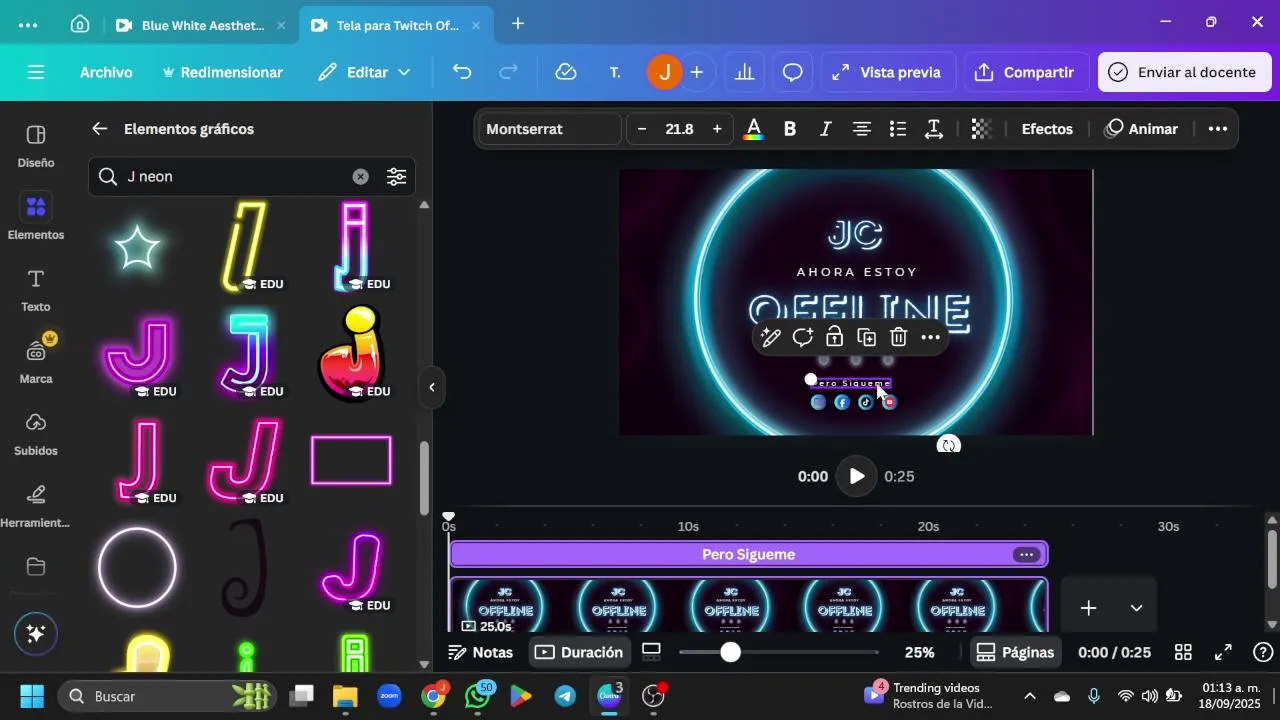Image resolution: width=1280 pixels, height=720 pixels.
Task: Duplicate the selected element
Action: 867,337
